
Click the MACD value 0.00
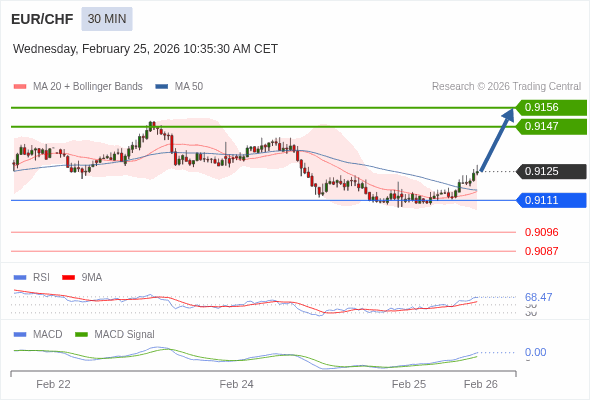(535, 353)
